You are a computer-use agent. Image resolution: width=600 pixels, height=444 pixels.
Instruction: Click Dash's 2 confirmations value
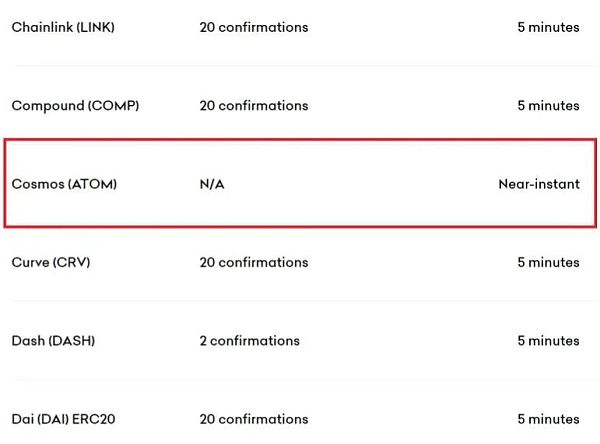[x=249, y=340]
